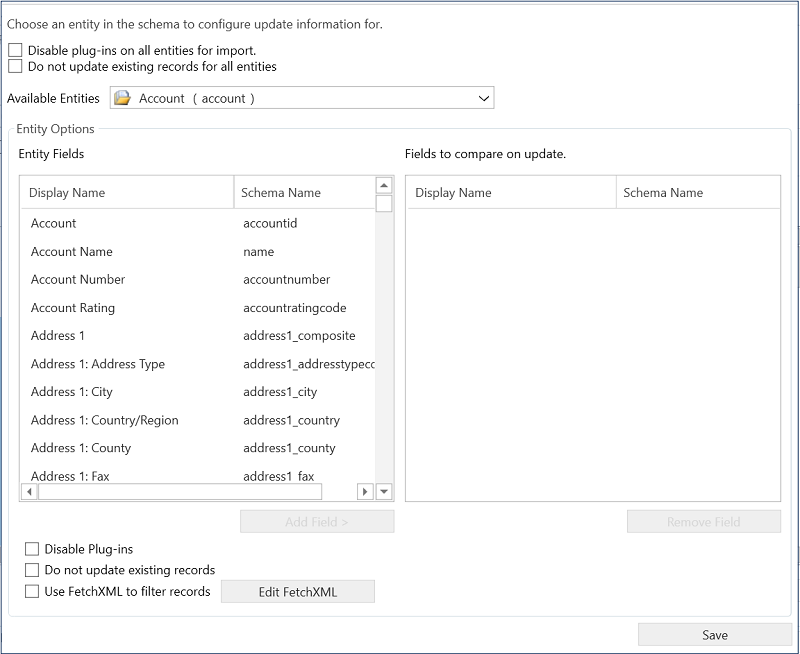Click the Add Field button

click(316, 521)
